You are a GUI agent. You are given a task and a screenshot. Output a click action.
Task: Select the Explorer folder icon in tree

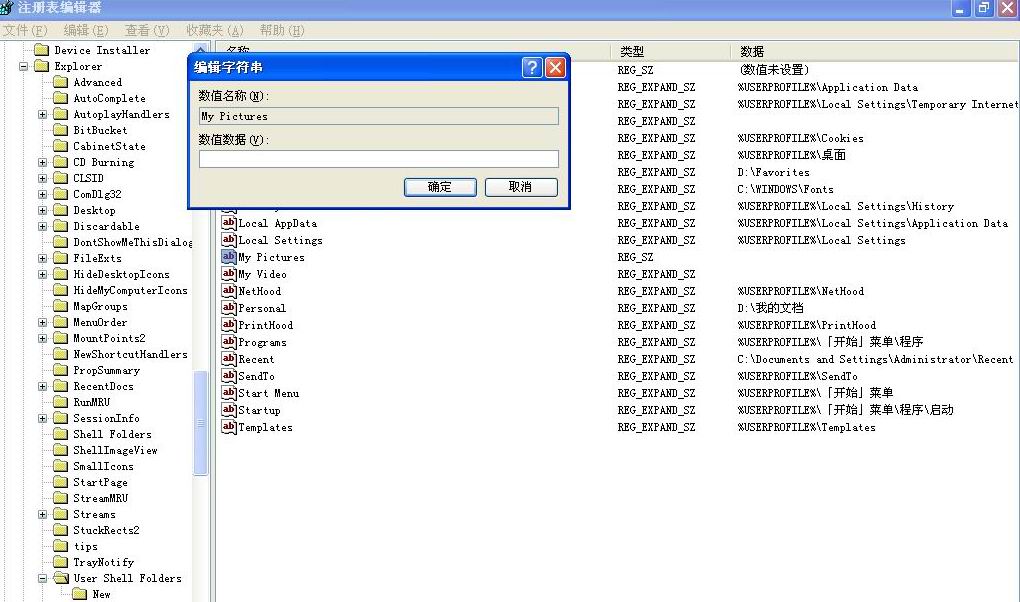tap(41, 66)
